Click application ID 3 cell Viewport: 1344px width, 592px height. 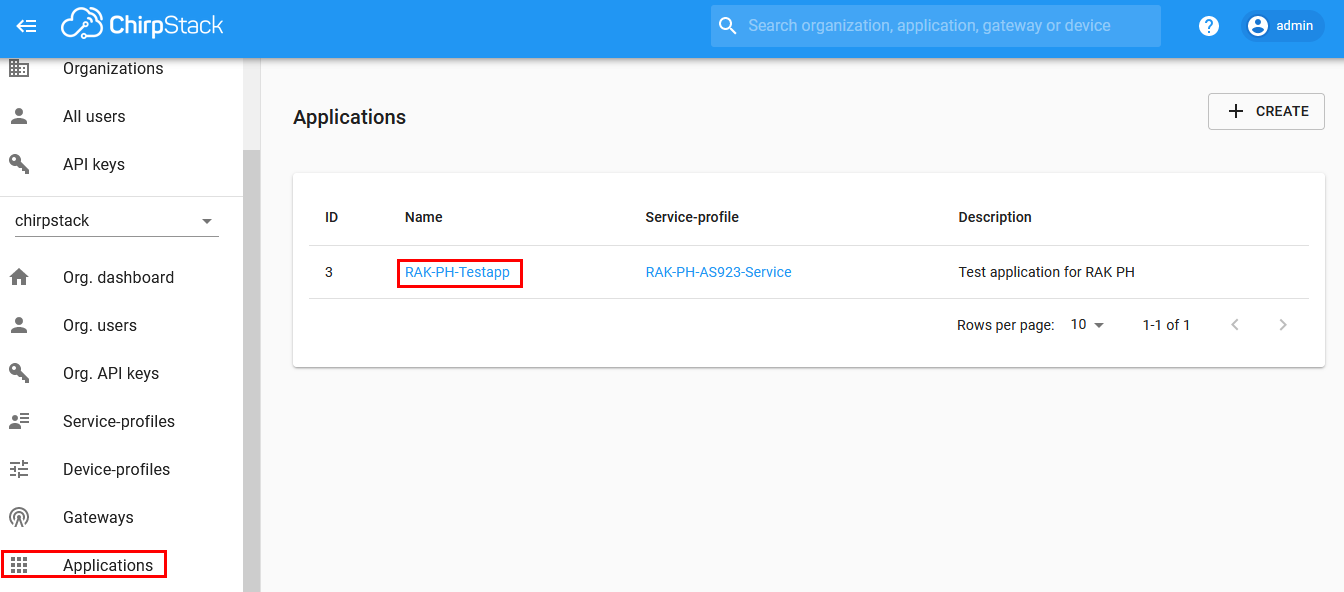coord(329,272)
